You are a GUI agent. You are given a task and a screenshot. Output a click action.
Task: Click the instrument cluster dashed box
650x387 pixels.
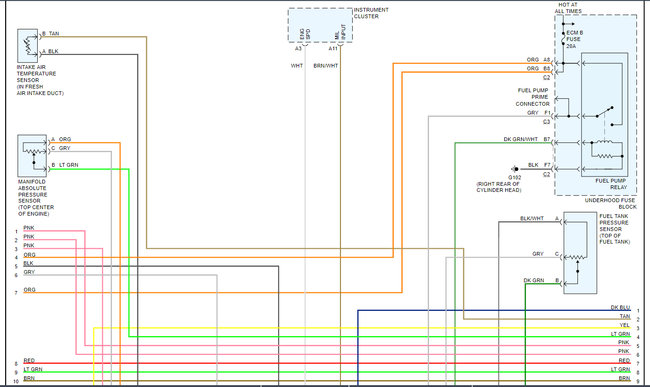(x=320, y=25)
